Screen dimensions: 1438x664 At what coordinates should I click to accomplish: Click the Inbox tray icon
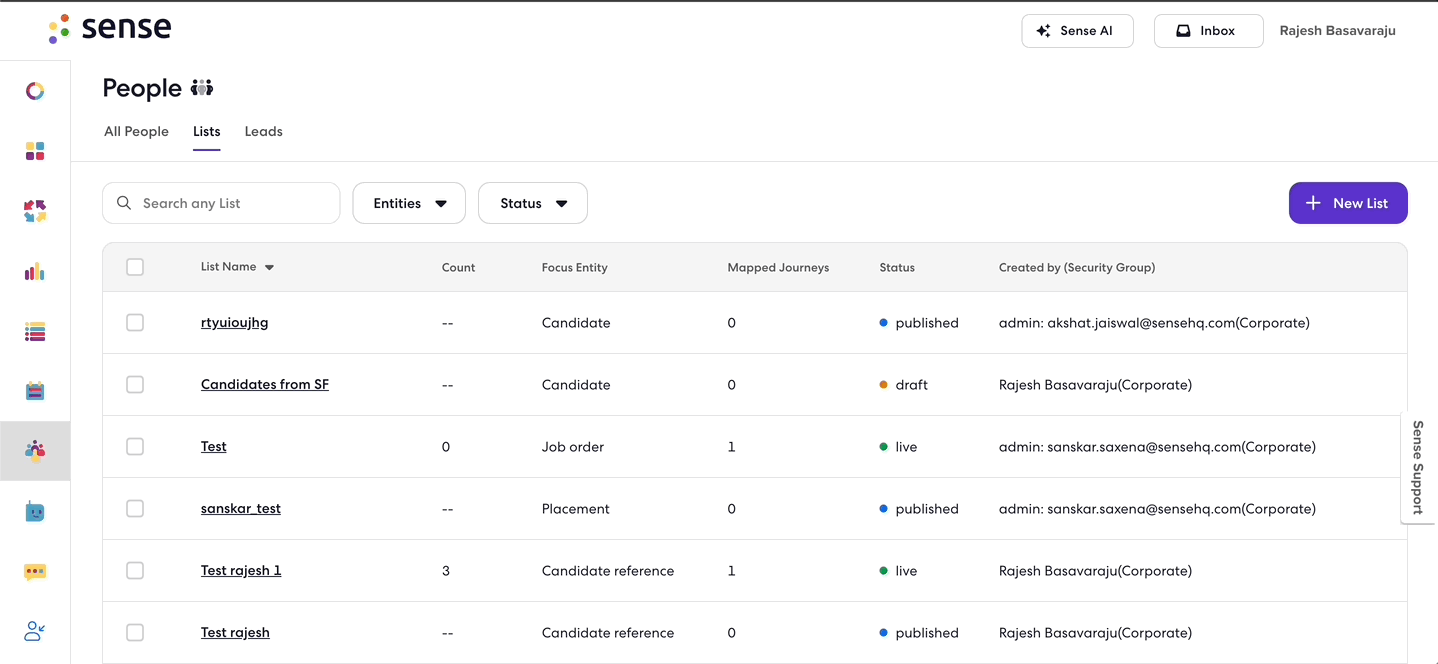pos(1183,31)
